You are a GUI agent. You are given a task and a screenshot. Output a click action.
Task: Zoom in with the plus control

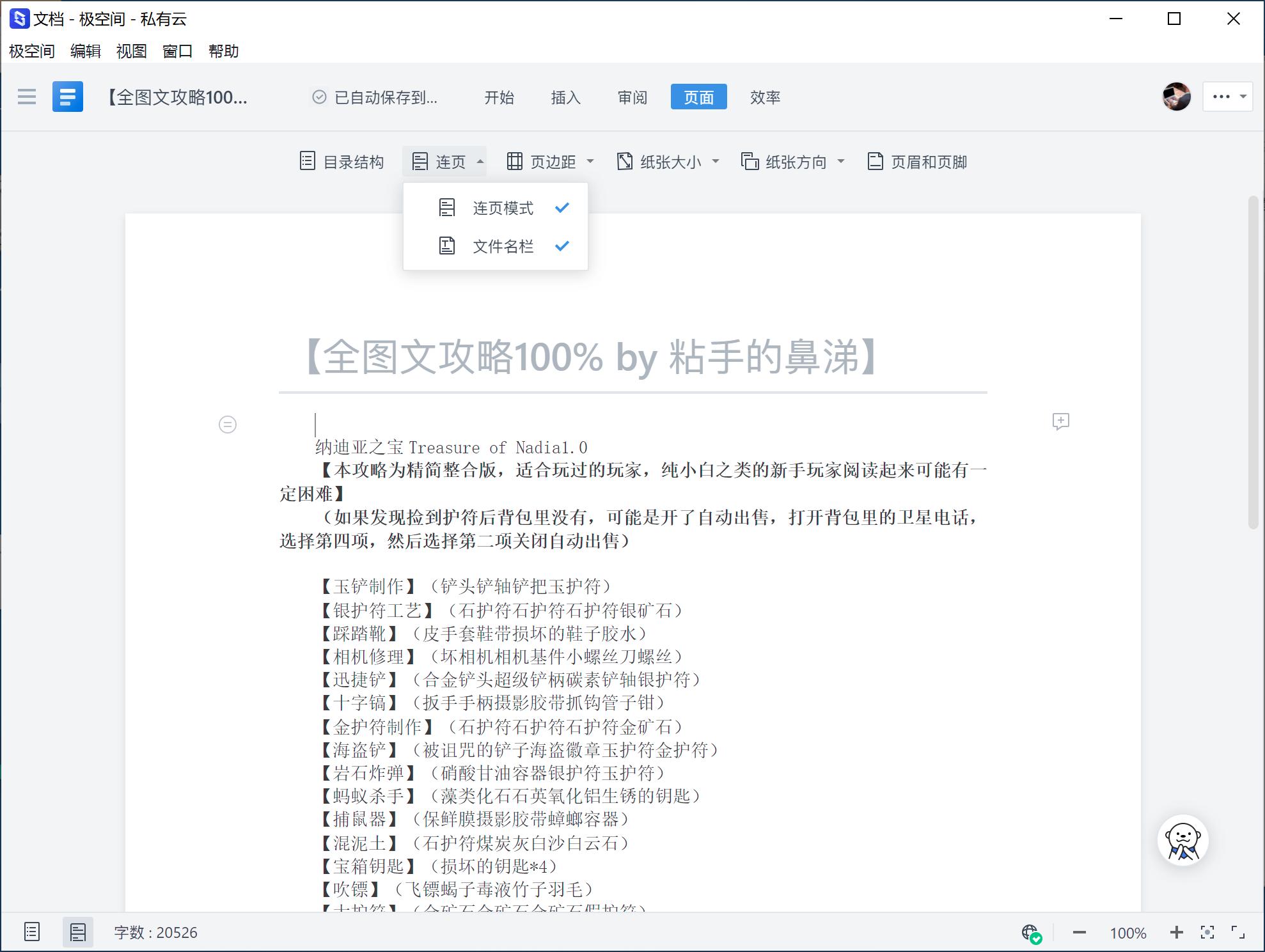tap(1177, 932)
